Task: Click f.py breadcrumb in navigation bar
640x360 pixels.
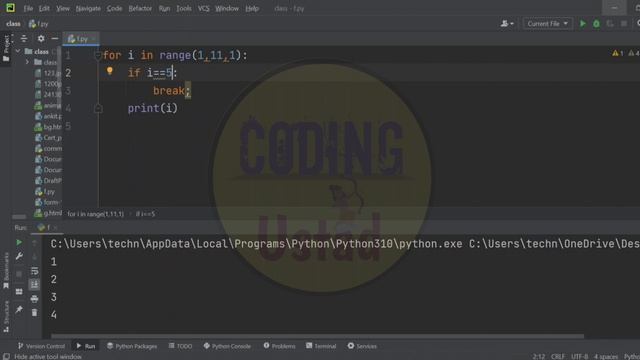Action: (38, 24)
